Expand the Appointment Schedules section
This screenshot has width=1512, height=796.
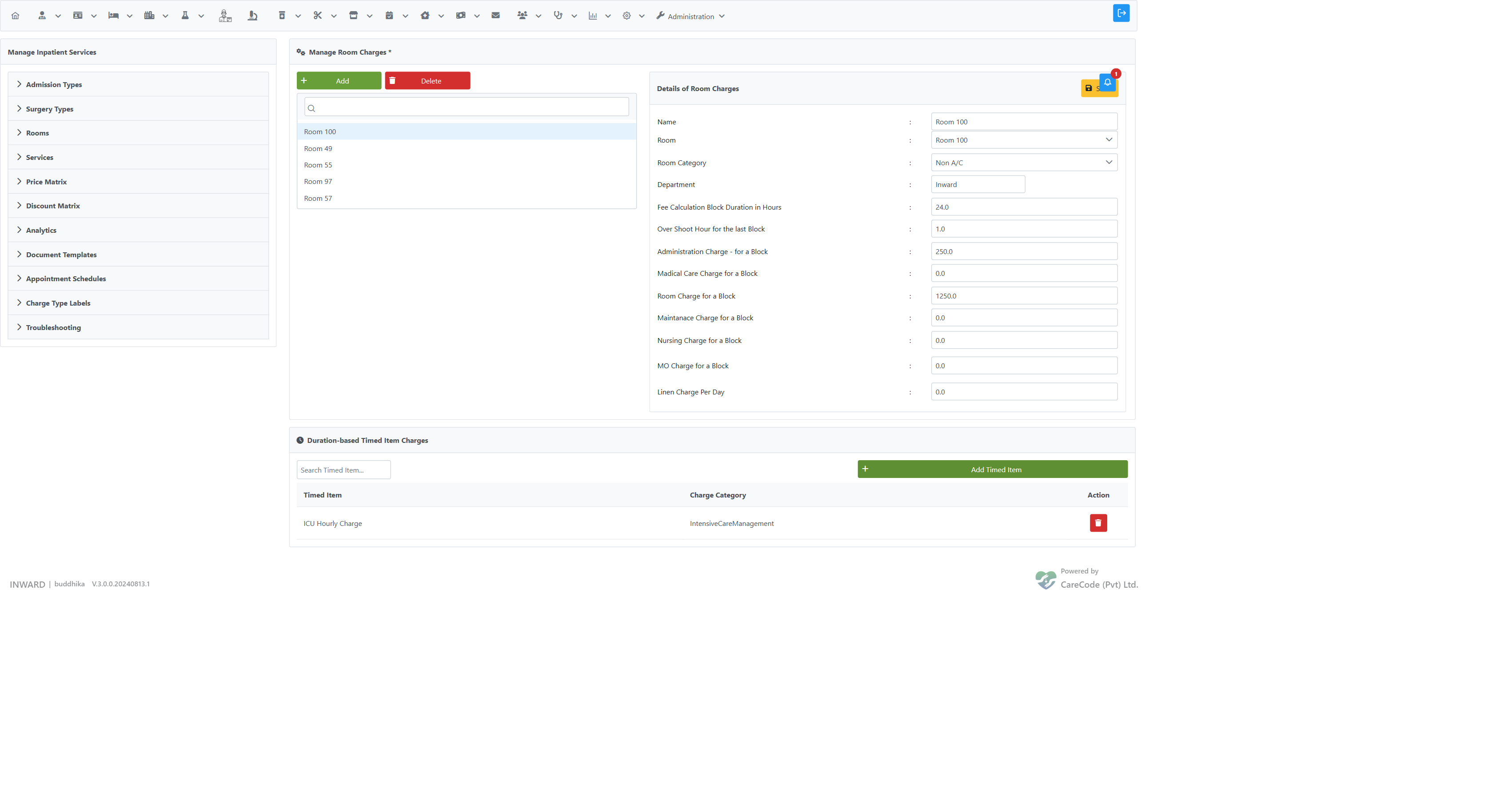click(139, 279)
